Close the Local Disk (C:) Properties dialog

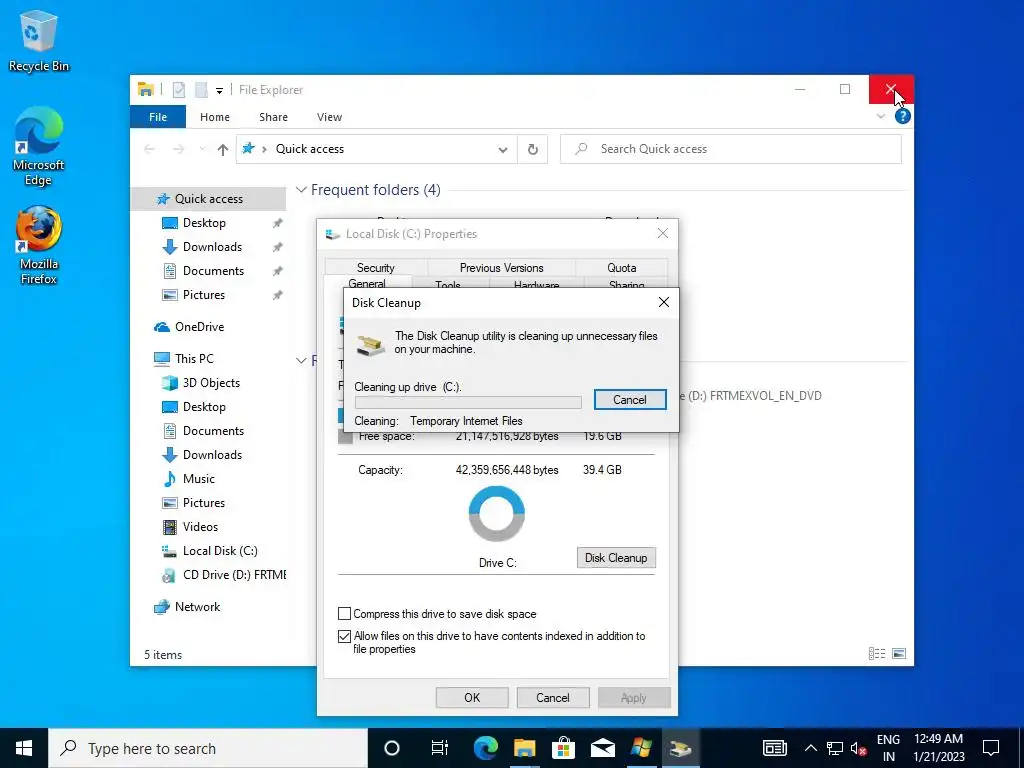(663, 234)
